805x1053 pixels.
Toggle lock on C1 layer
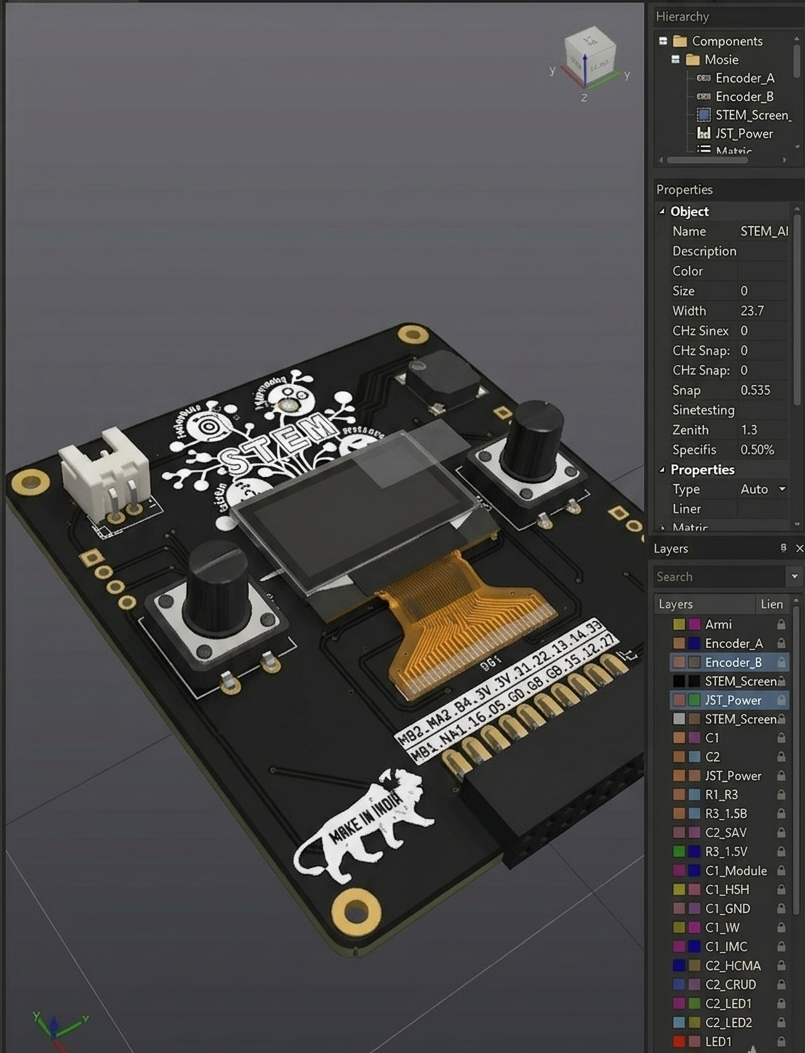(x=781, y=737)
